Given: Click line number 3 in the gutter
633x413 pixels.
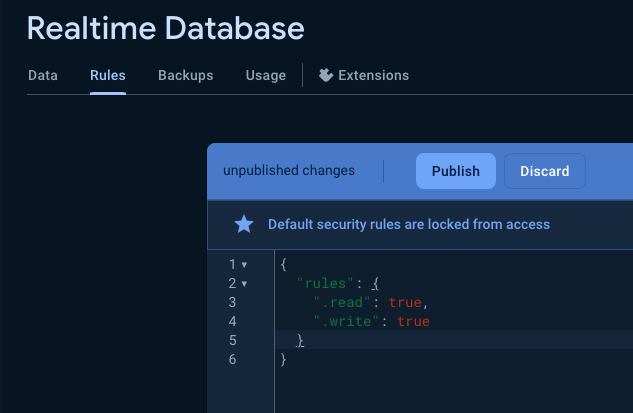Looking at the screenshot, I should [x=232, y=302].
